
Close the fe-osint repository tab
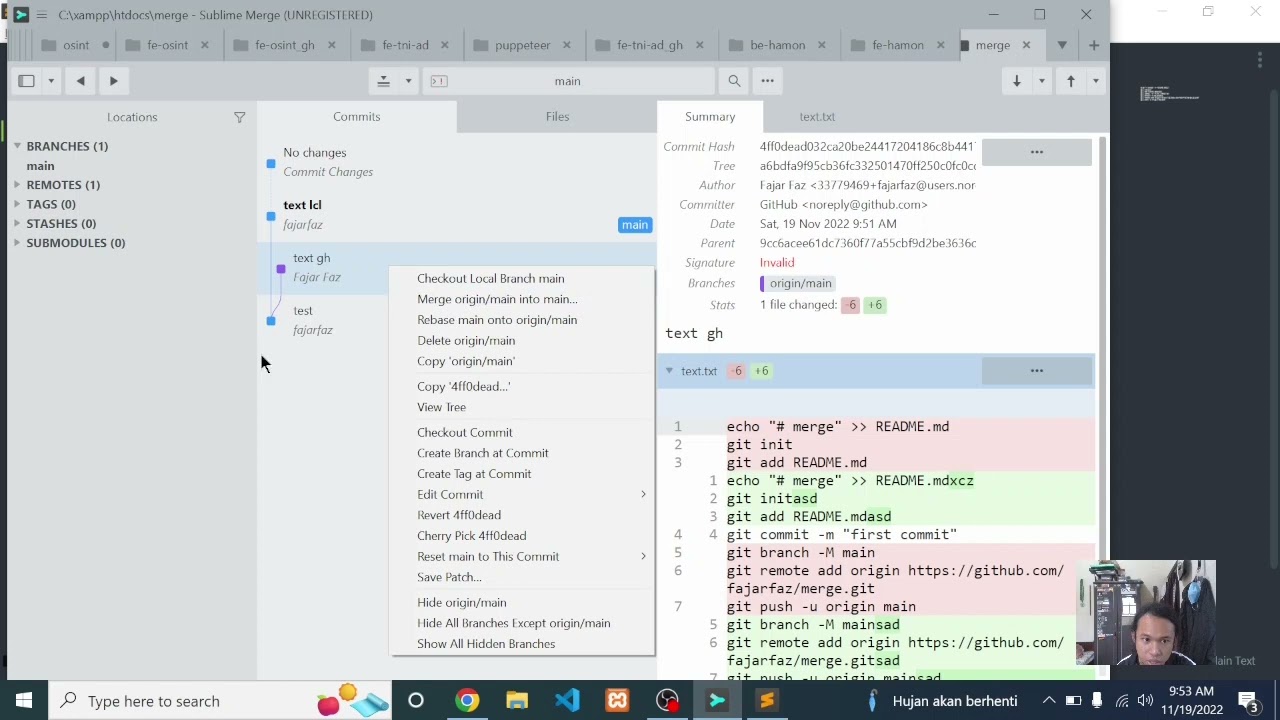205,45
